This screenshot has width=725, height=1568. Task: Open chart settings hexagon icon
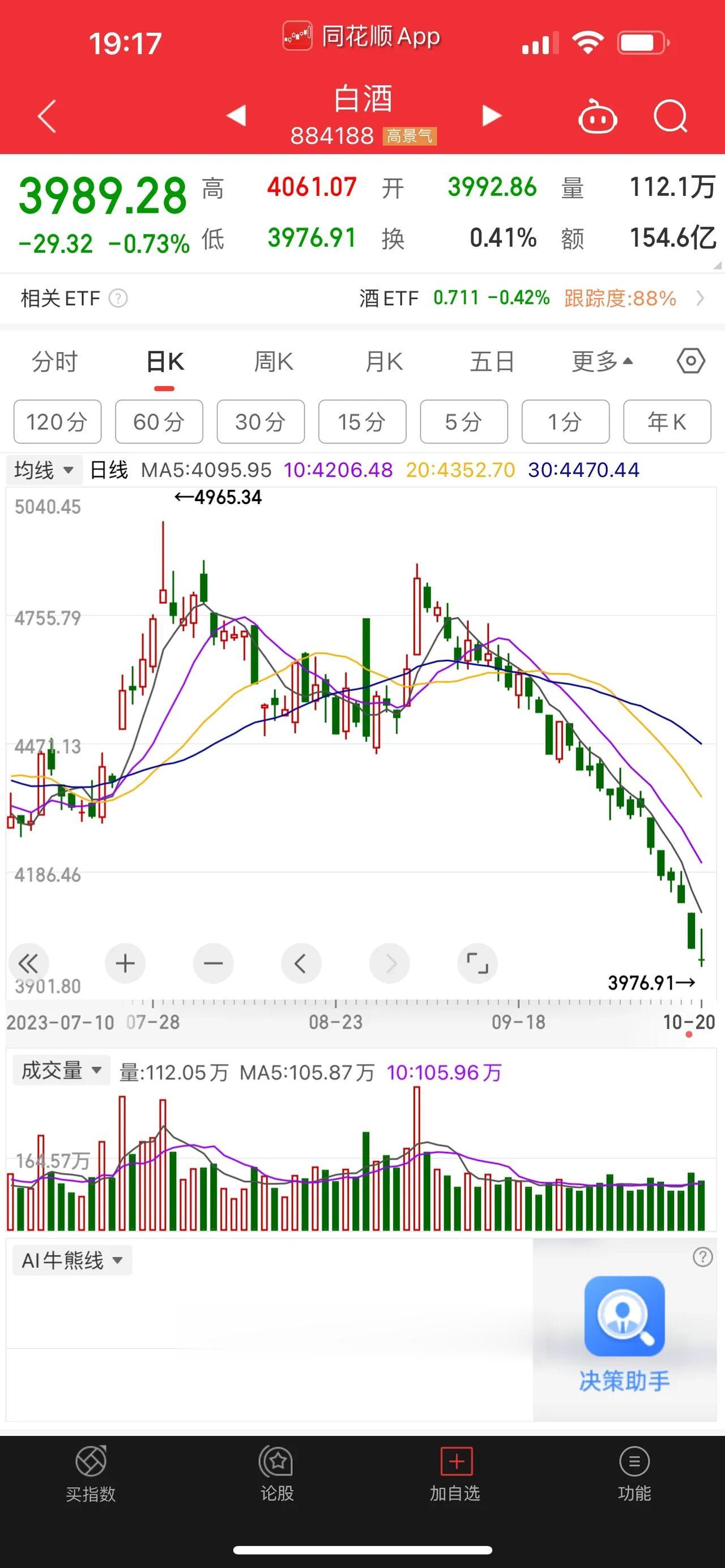coord(691,361)
